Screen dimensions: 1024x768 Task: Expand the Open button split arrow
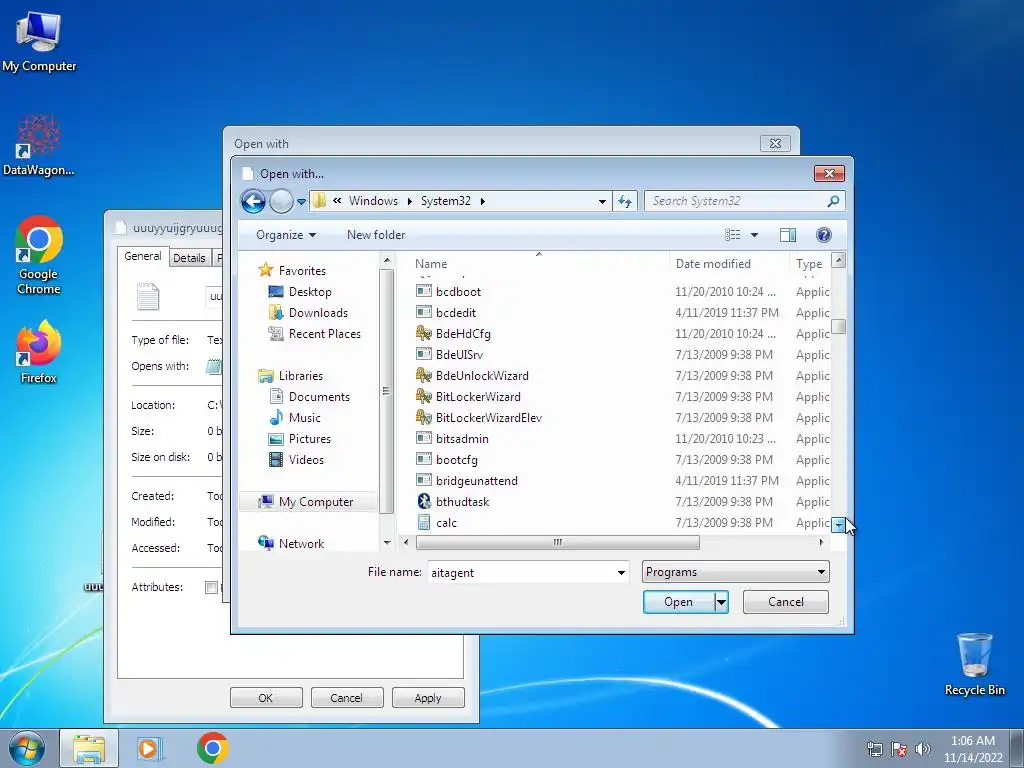721,602
